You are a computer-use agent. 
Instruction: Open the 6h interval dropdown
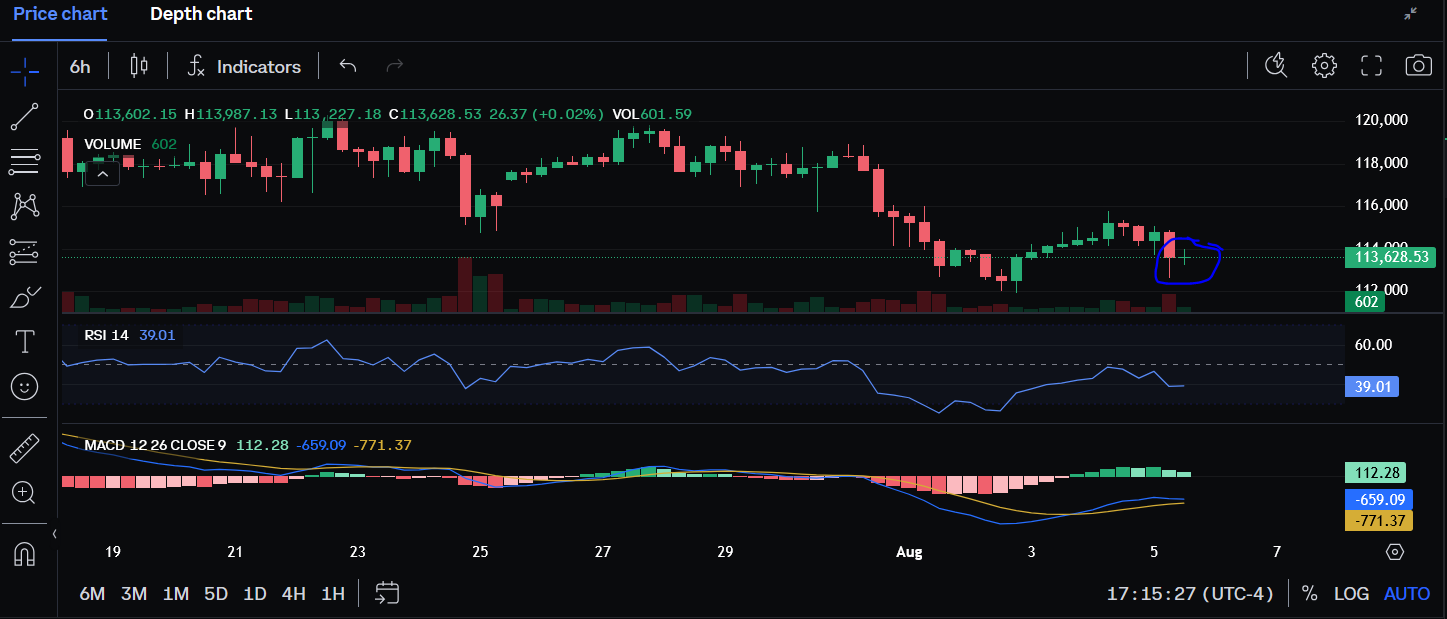tap(80, 66)
